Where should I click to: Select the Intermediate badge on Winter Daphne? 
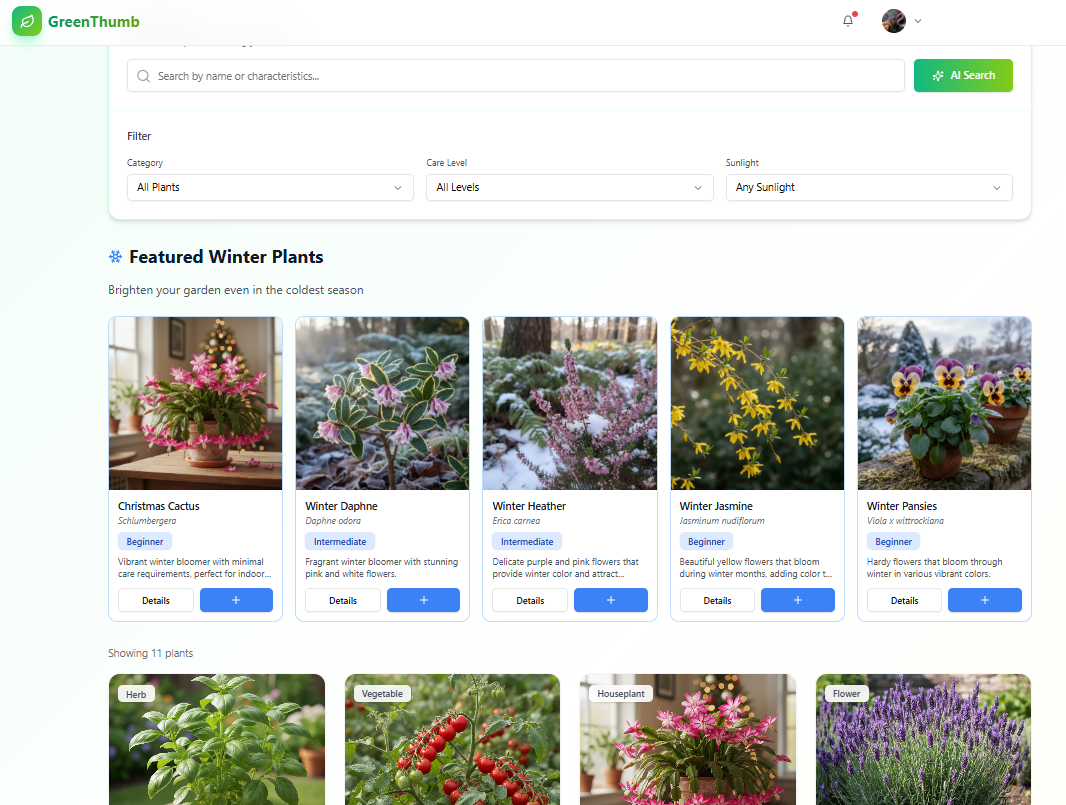click(x=340, y=541)
